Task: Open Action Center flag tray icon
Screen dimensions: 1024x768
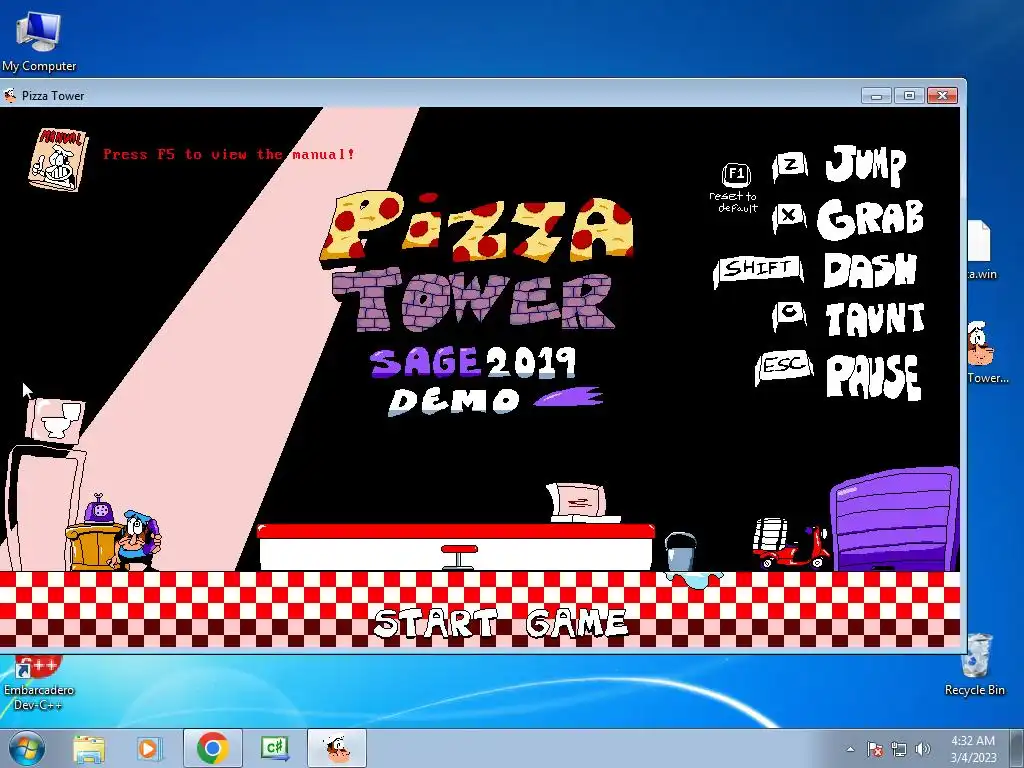Action: (x=874, y=749)
